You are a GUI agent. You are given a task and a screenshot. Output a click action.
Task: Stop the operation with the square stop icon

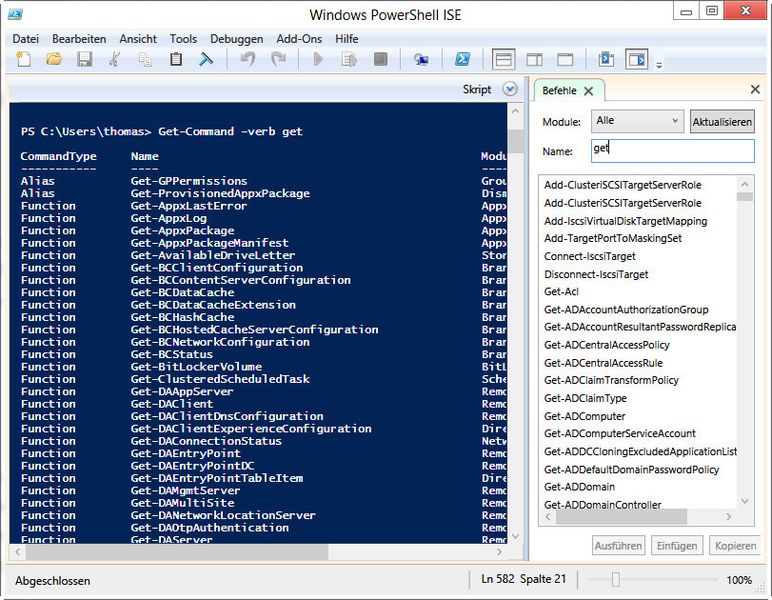coord(380,60)
